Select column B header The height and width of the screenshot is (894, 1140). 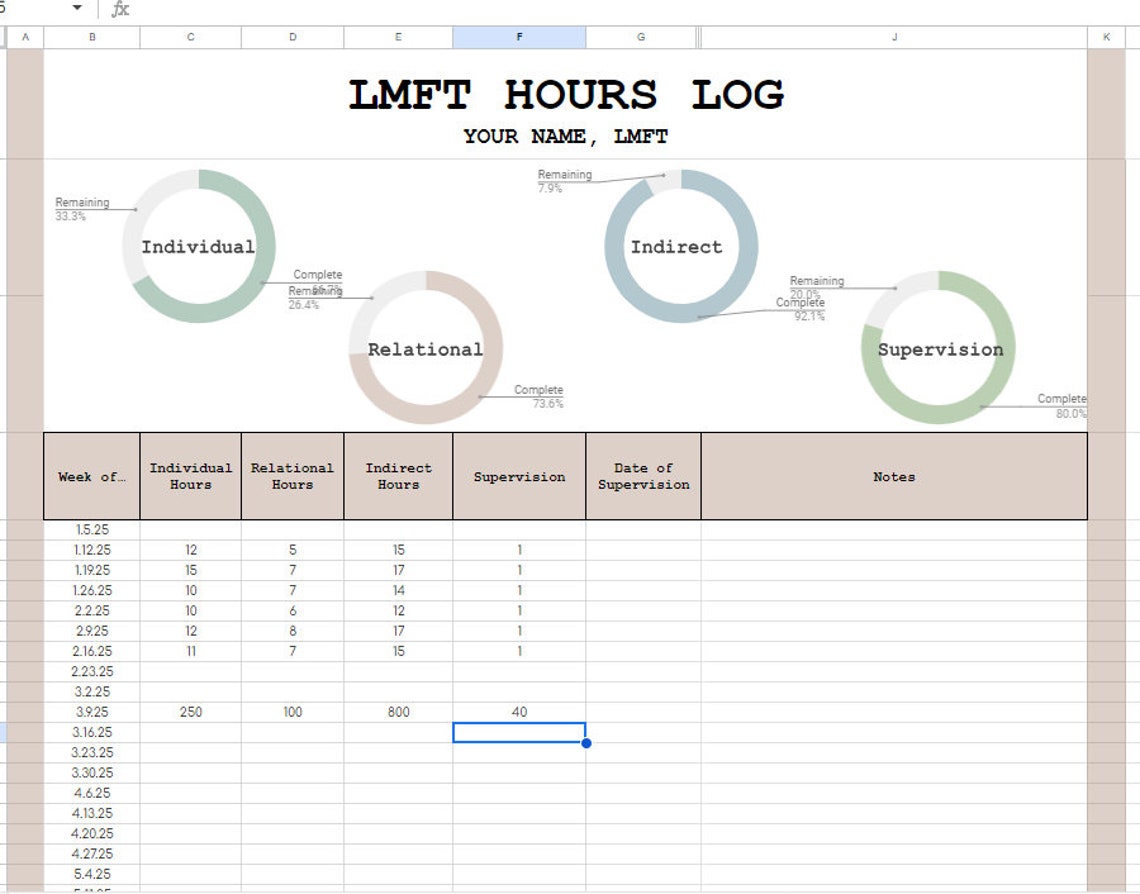(x=92, y=37)
